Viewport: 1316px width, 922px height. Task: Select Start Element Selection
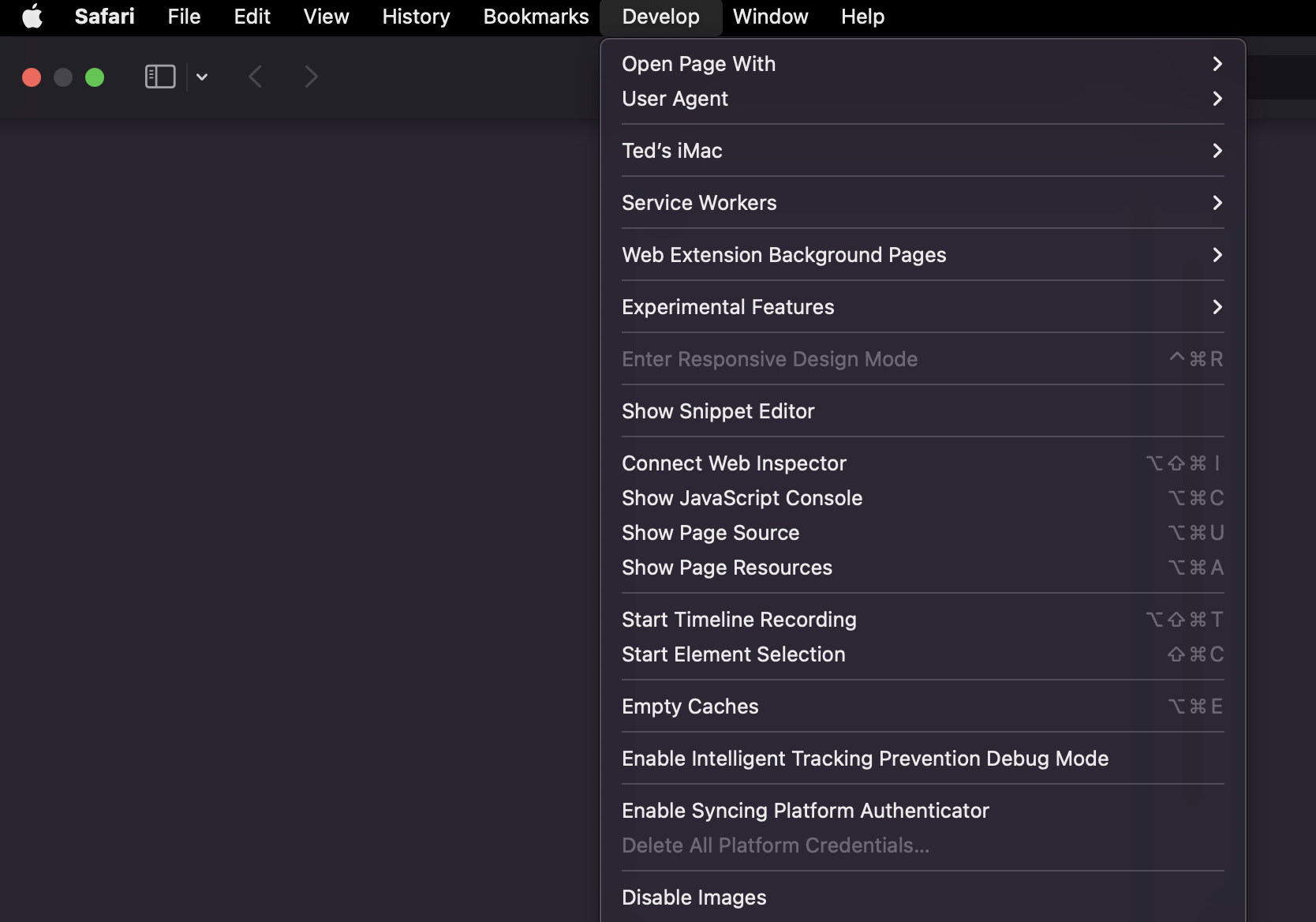[922, 654]
